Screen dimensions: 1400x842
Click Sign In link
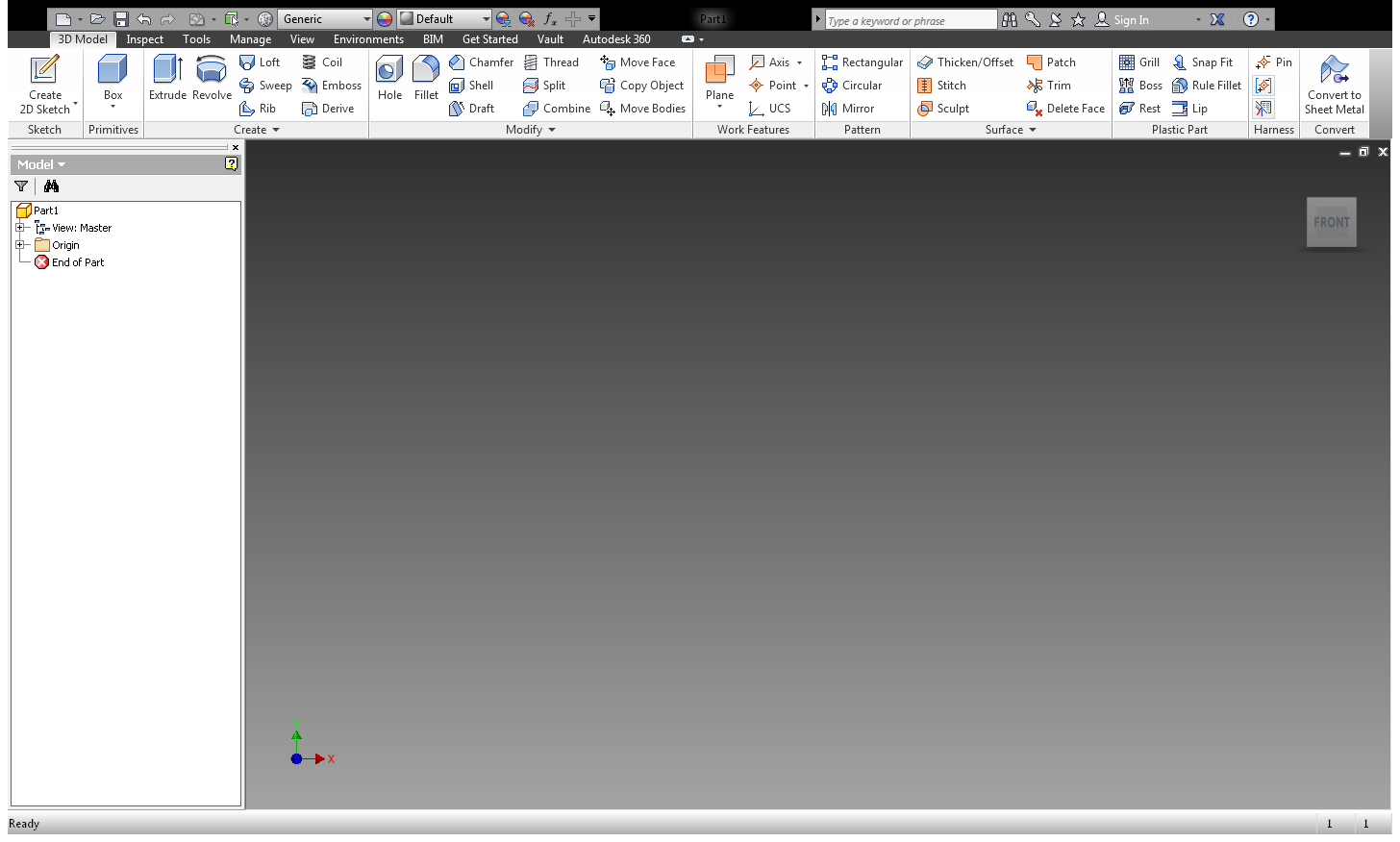coord(1131,20)
